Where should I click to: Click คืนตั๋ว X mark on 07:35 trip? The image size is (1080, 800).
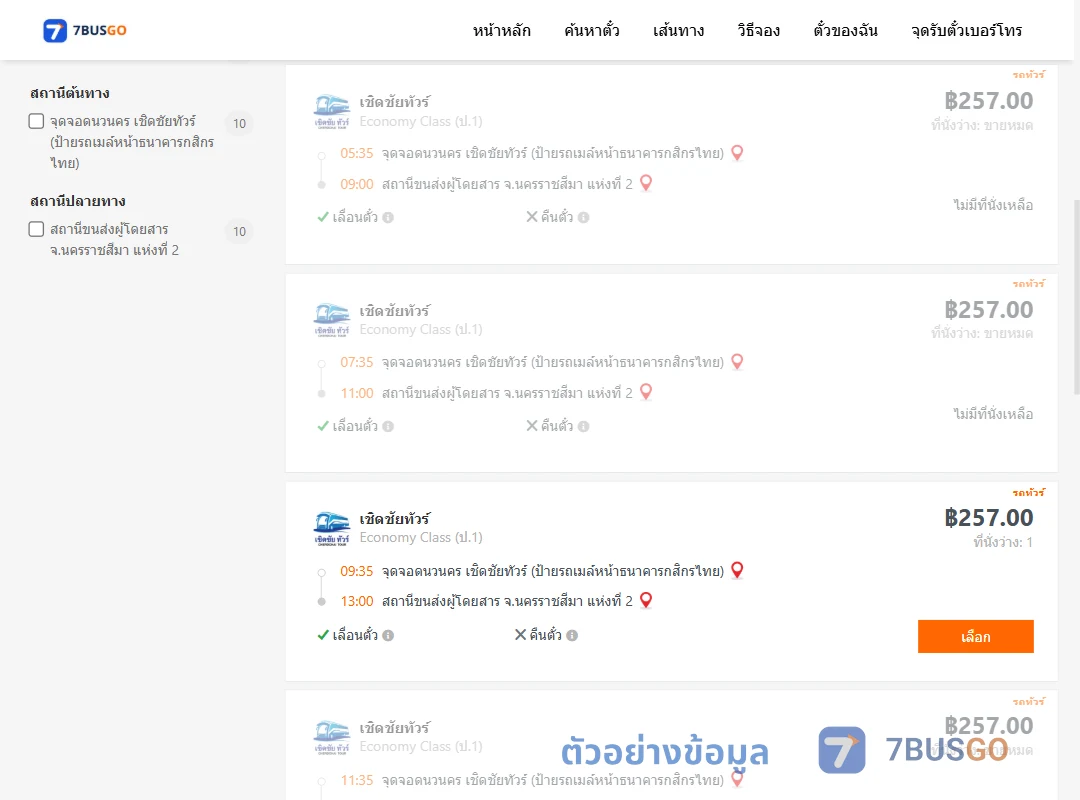[x=532, y=426]
